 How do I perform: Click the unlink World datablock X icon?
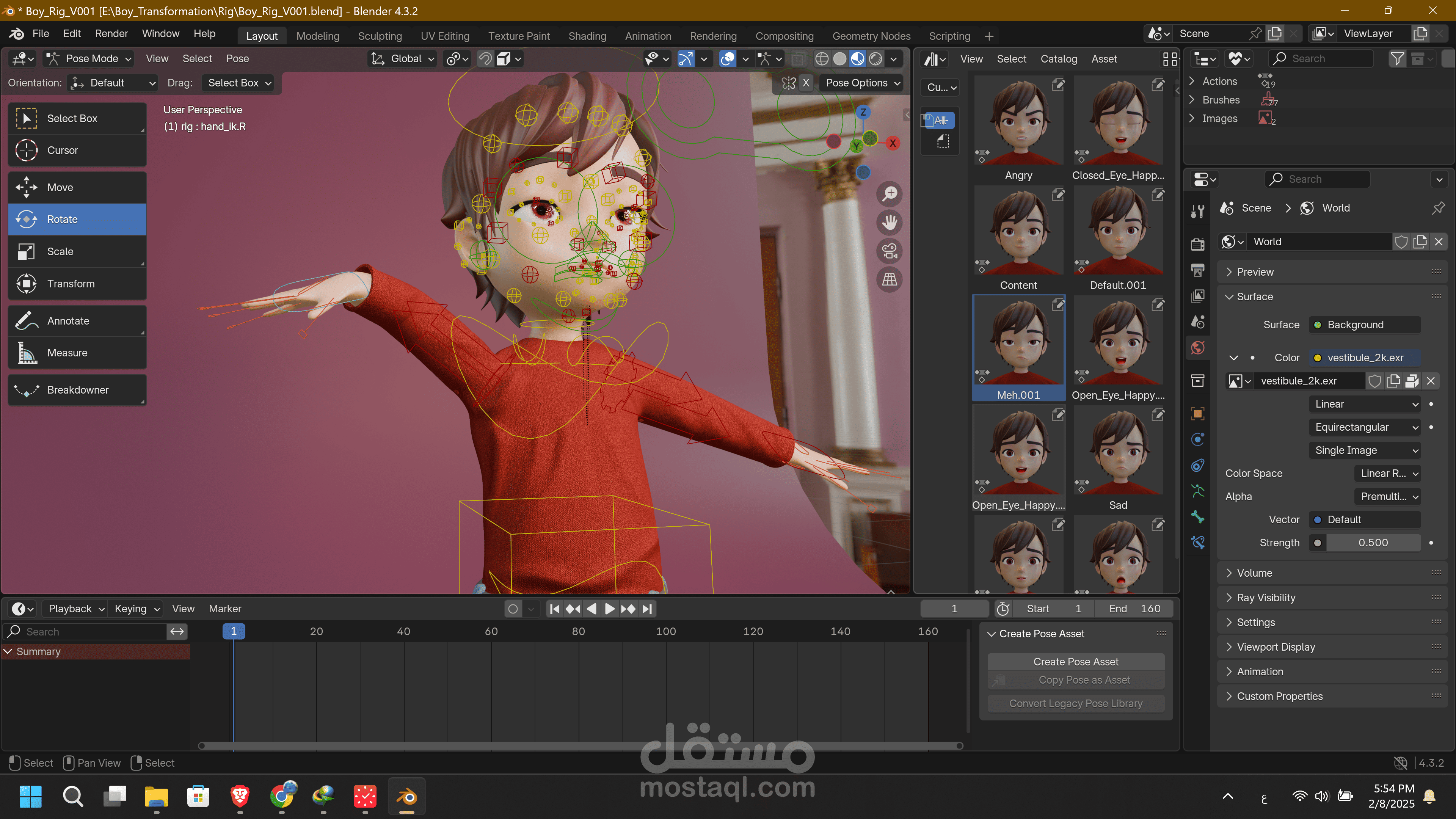[x=1439, y=242]
